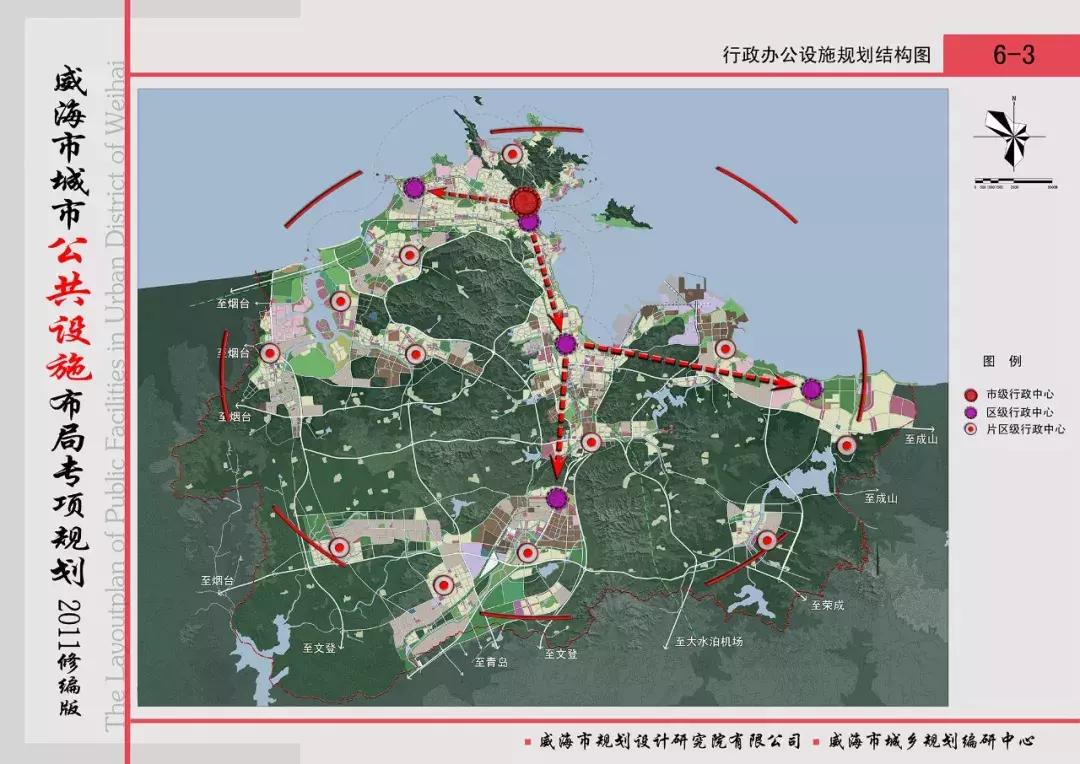The image size is (1080, 764).
Task: Select the 片区级行政中心 ringed legend marker
Action: pos(969,430)
